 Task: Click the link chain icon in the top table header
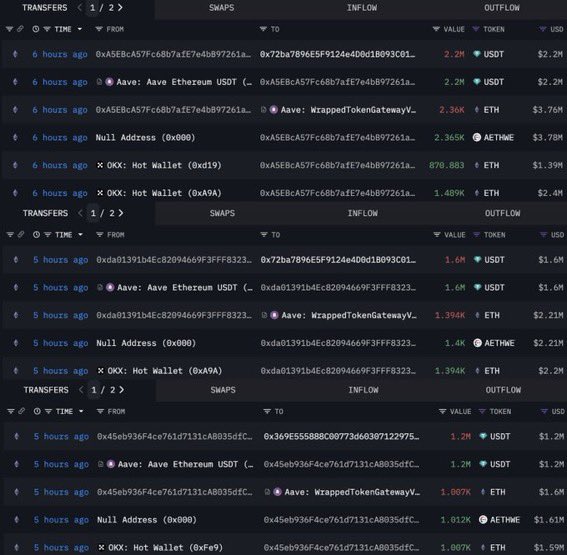pos(20,29)
